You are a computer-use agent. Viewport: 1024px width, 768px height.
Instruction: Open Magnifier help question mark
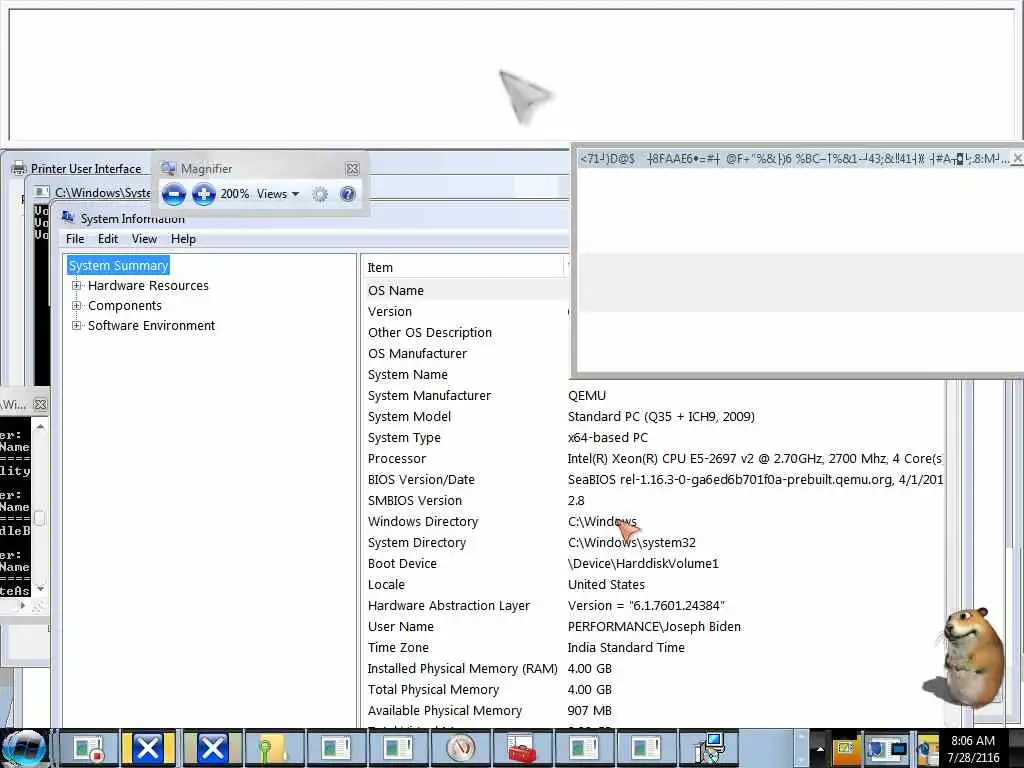(x=348, y=194)
